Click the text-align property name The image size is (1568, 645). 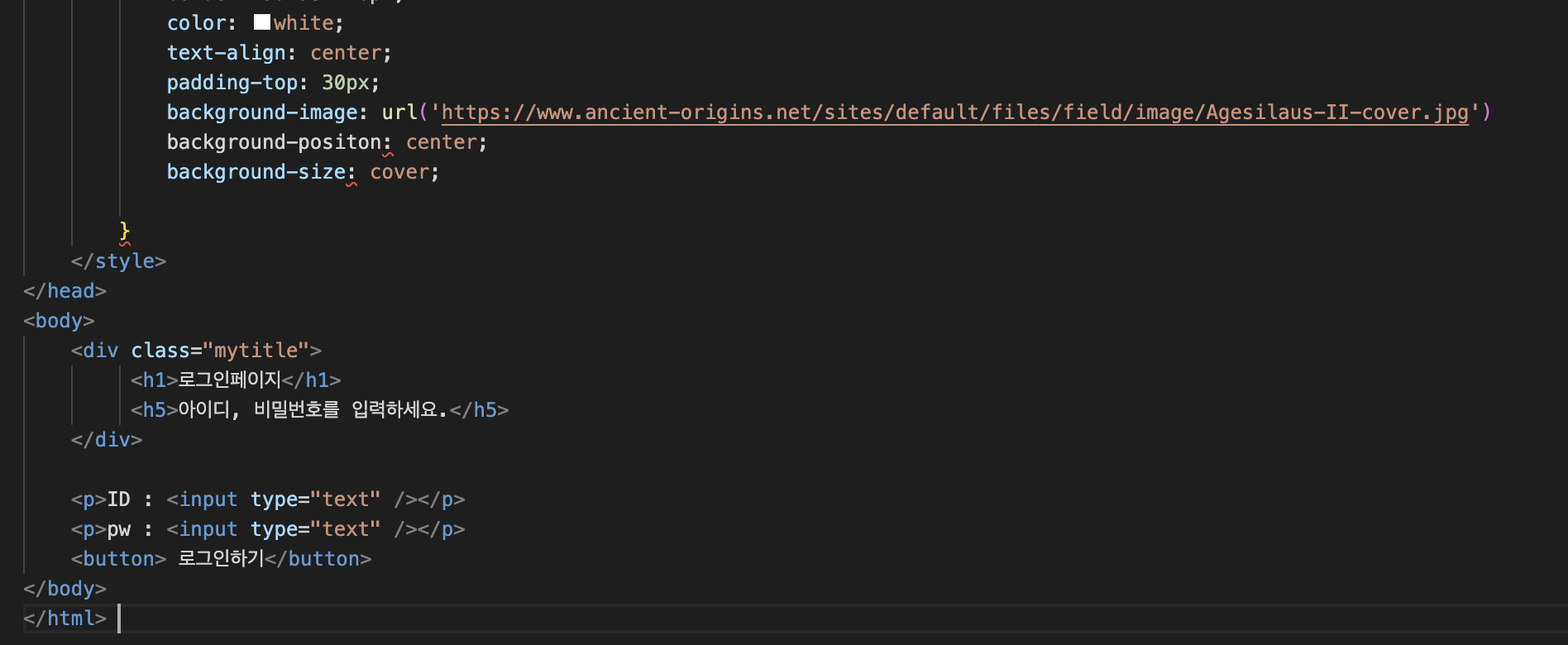click(226, 53)
